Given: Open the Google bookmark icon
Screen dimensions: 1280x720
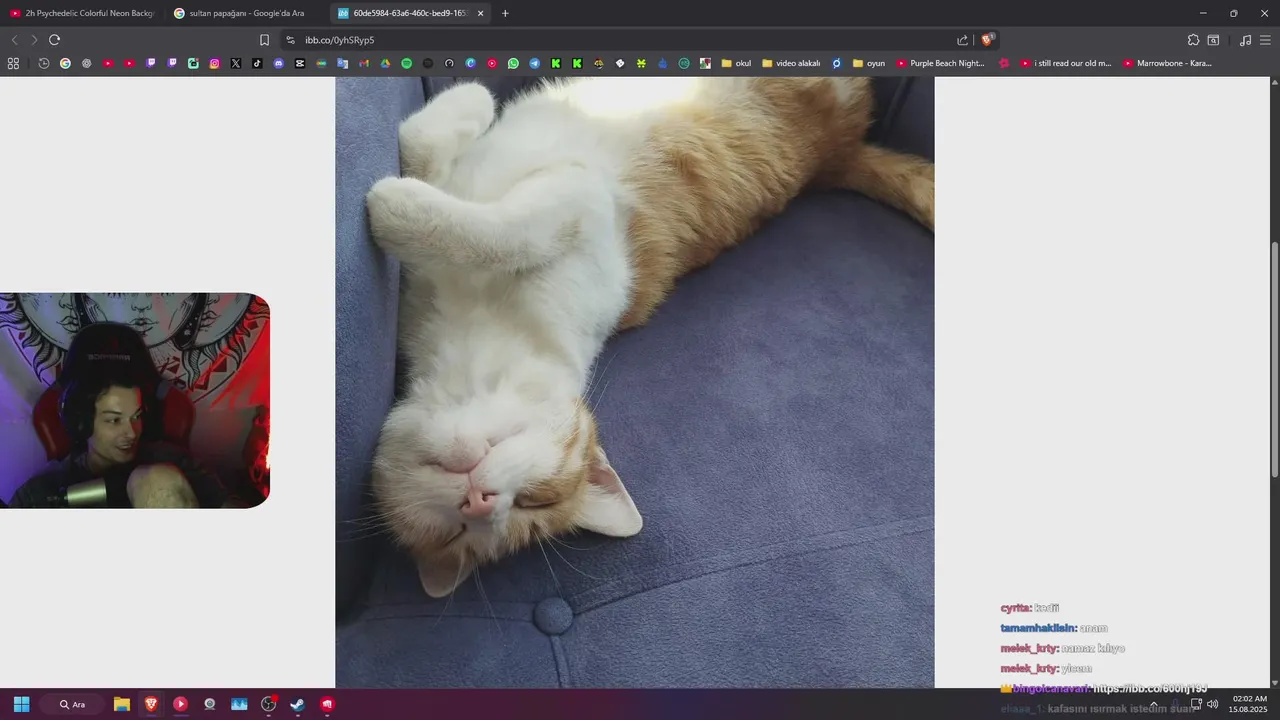Looking at the screenshot, I should pyautogui.click(x=65, y=63).
